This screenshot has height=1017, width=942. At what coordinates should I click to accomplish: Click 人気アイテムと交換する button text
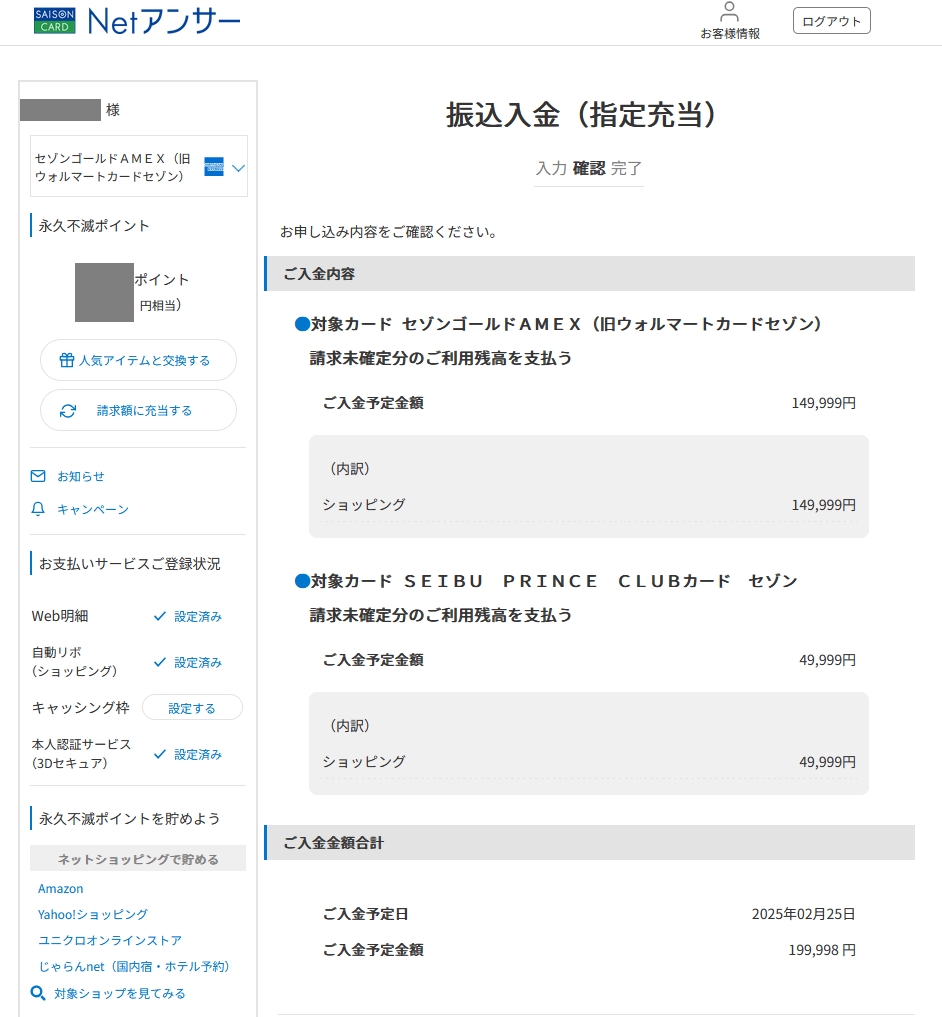(145, 360)
